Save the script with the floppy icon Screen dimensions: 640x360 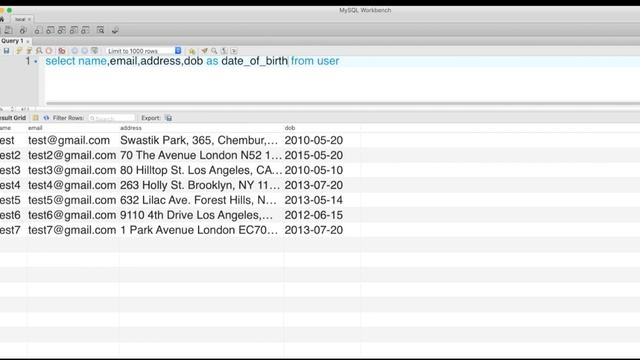[x=6, y=51]
